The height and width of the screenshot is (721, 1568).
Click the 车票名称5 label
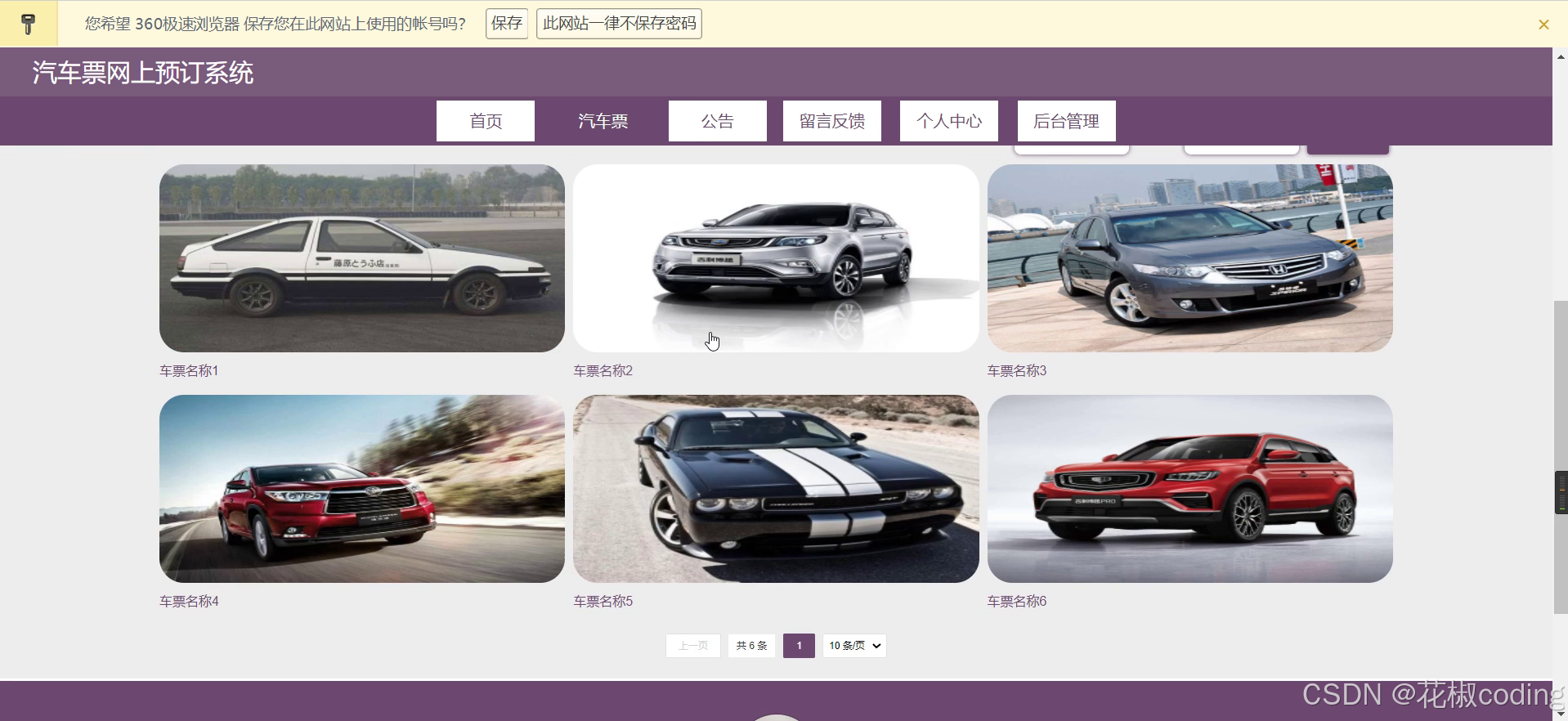pos(603,602)
